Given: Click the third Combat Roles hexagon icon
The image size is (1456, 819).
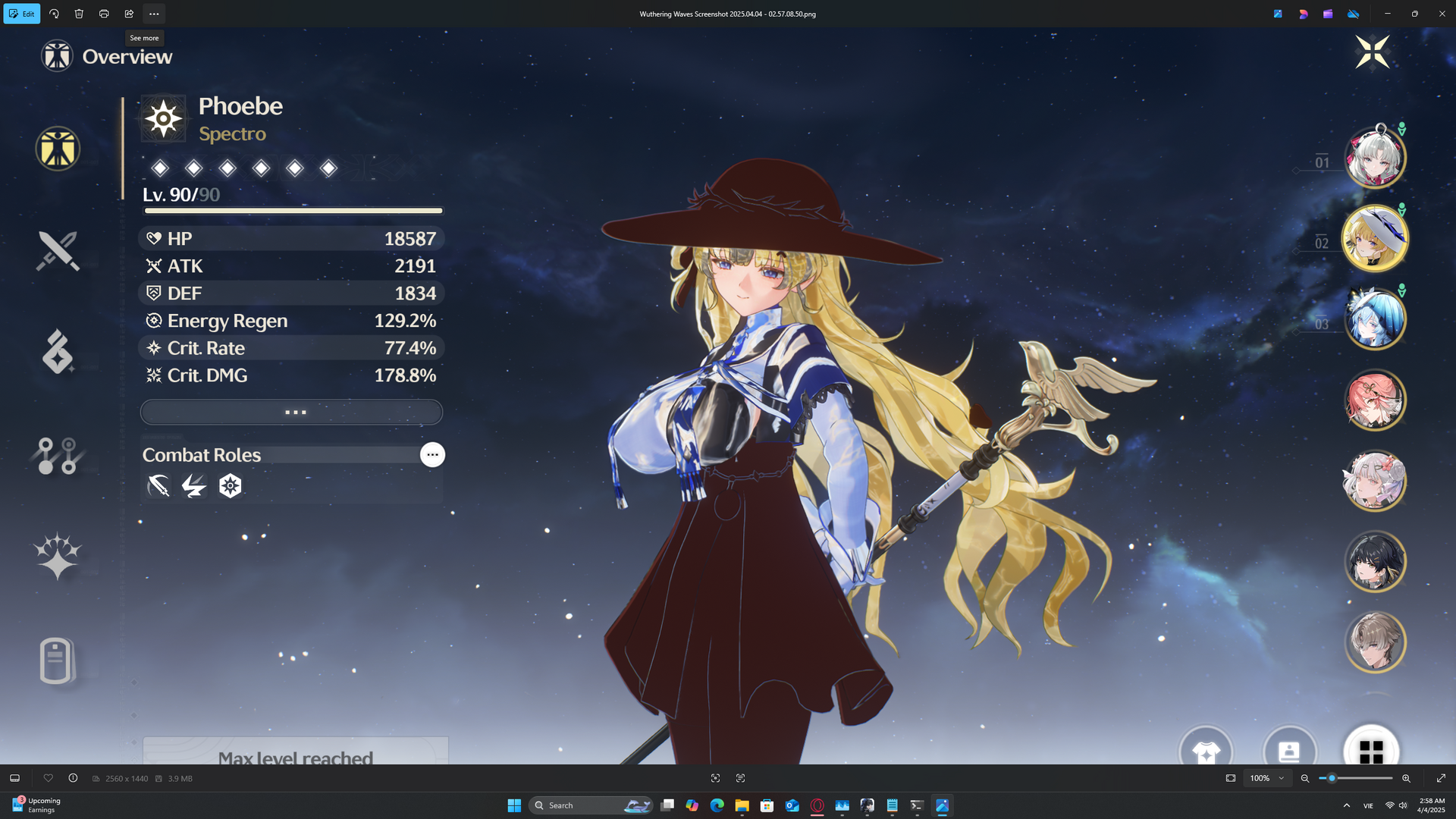Looking at the screenshot, I should (x=230, y=485).
